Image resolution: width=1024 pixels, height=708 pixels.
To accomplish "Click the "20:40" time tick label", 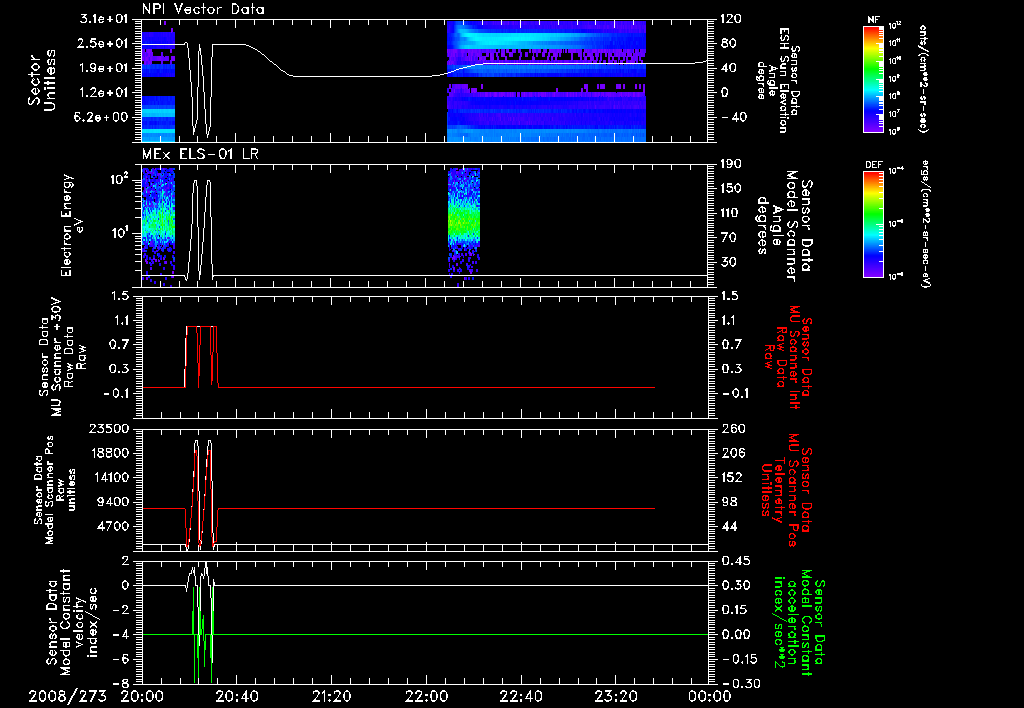I will 236,696.
